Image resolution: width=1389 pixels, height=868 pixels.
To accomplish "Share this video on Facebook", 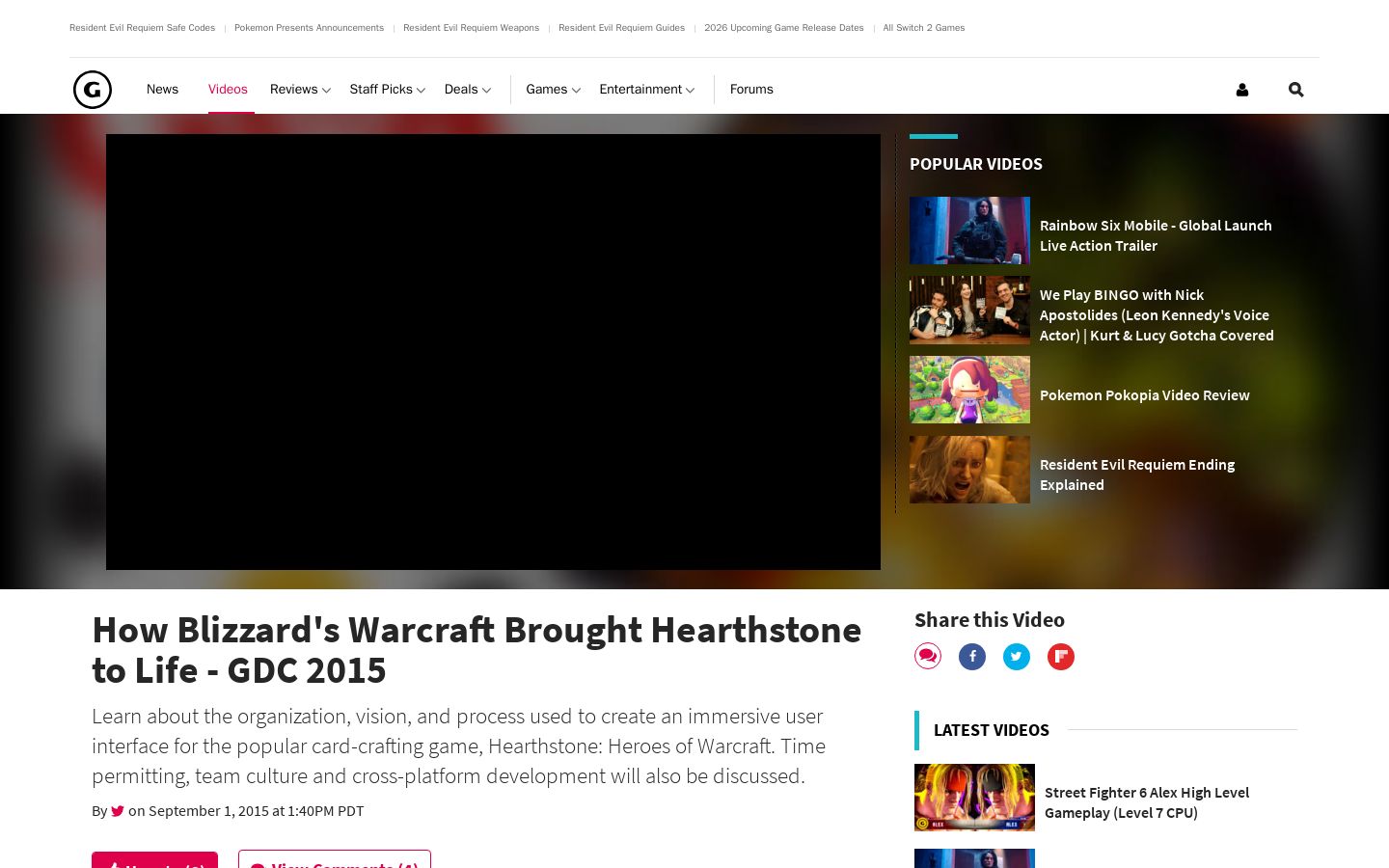I will click(972, 657).
